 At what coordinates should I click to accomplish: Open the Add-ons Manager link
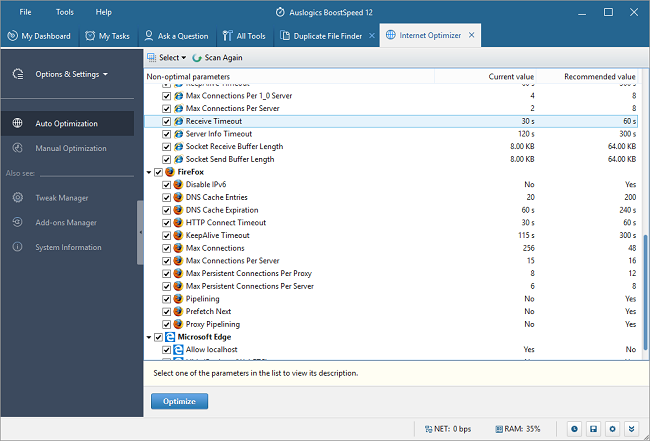pos(66,223)
